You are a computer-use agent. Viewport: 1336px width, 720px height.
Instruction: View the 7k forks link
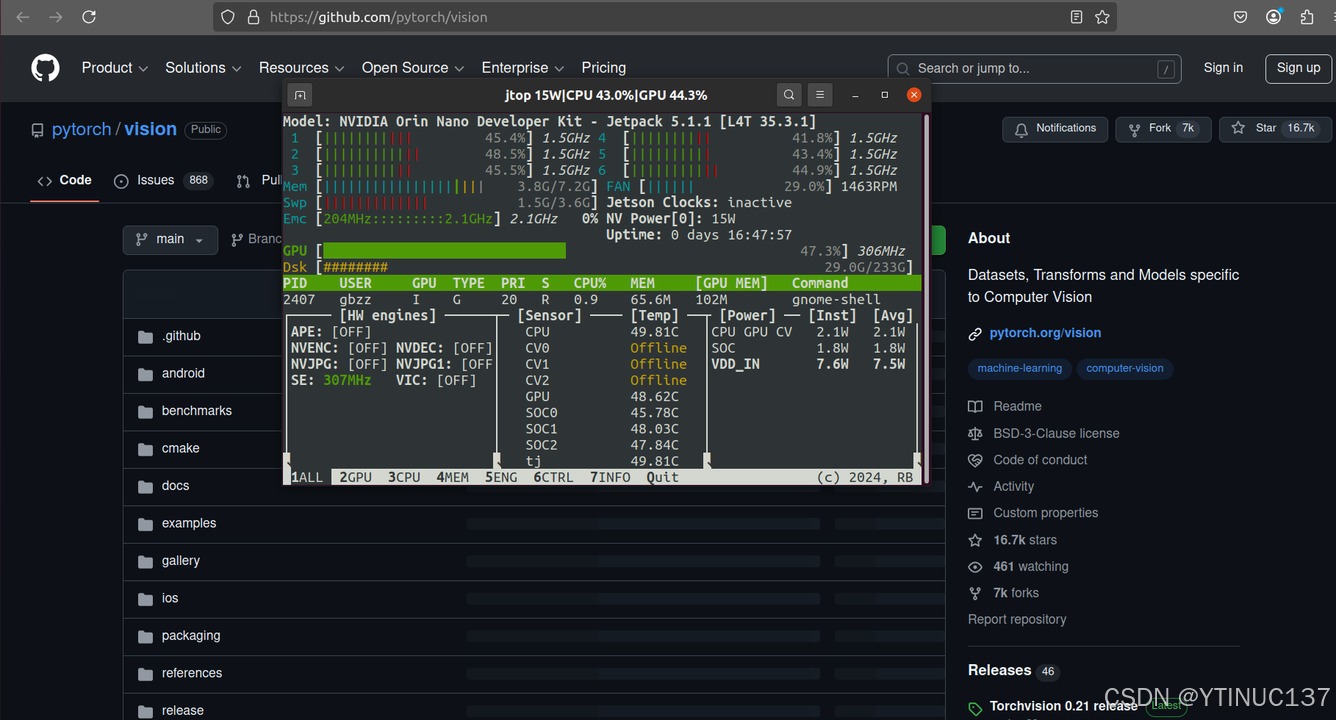pyautogui.click(x=1015, y=593)
